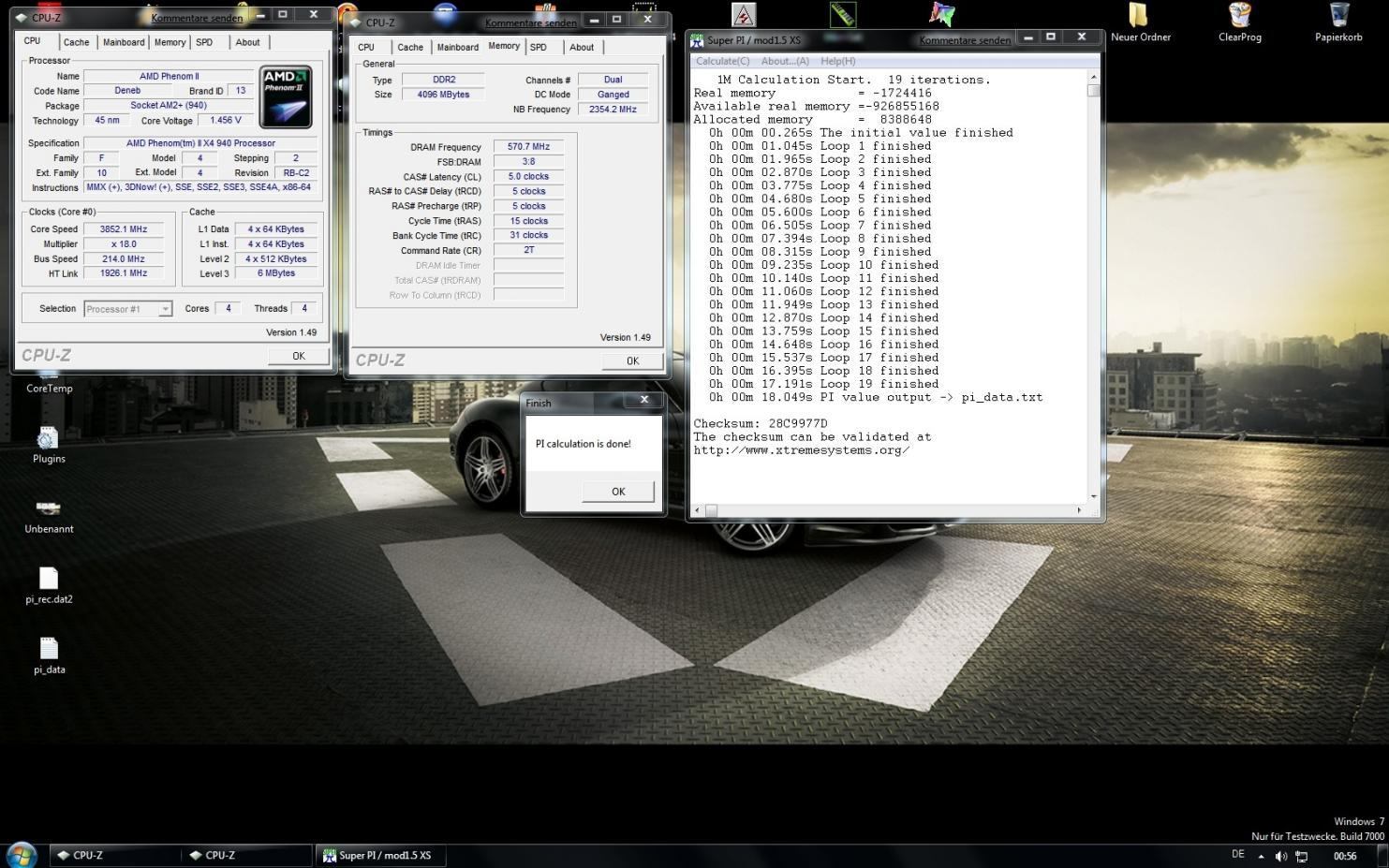The image size is (1389, 868).
Task: Open the colorful star desktop icon
Action: click(x=942, y=14)
